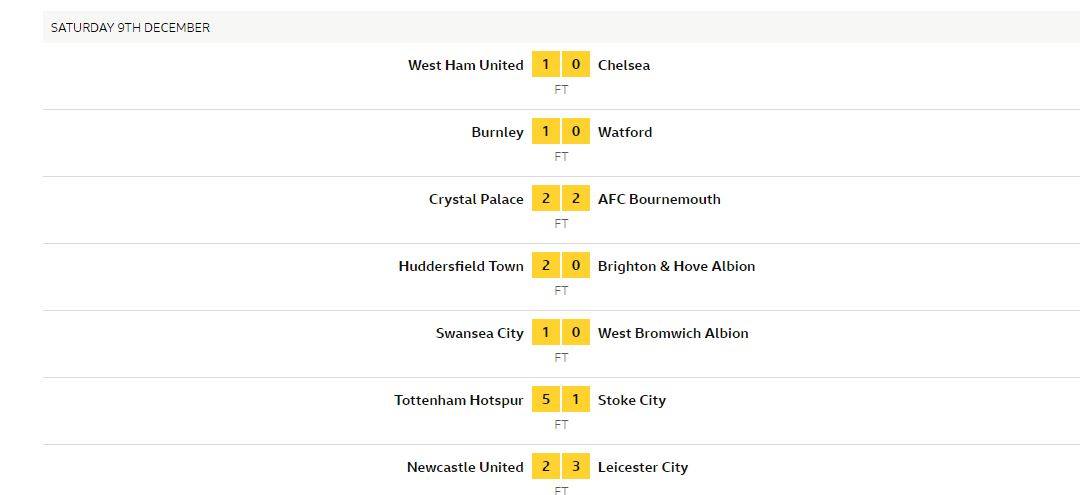Select the Brighton & Hove Albion link
This screenshot has height=495, width=1080.
click(676, 266)
